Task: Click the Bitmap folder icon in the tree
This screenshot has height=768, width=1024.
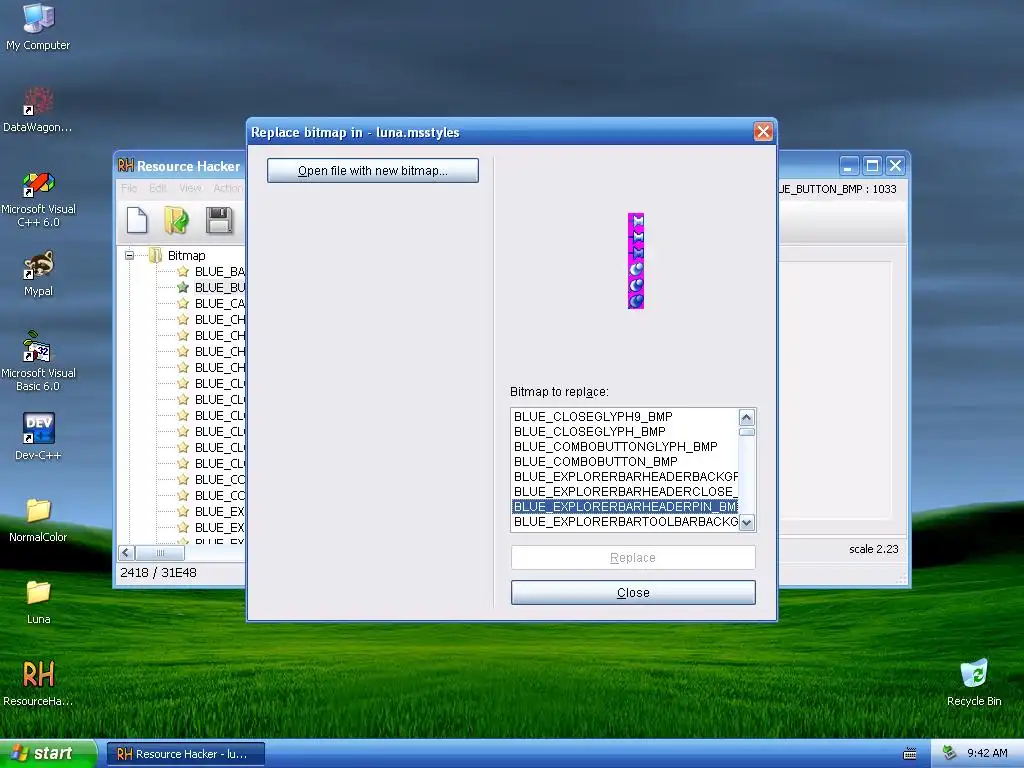Action: pos(155,255)
